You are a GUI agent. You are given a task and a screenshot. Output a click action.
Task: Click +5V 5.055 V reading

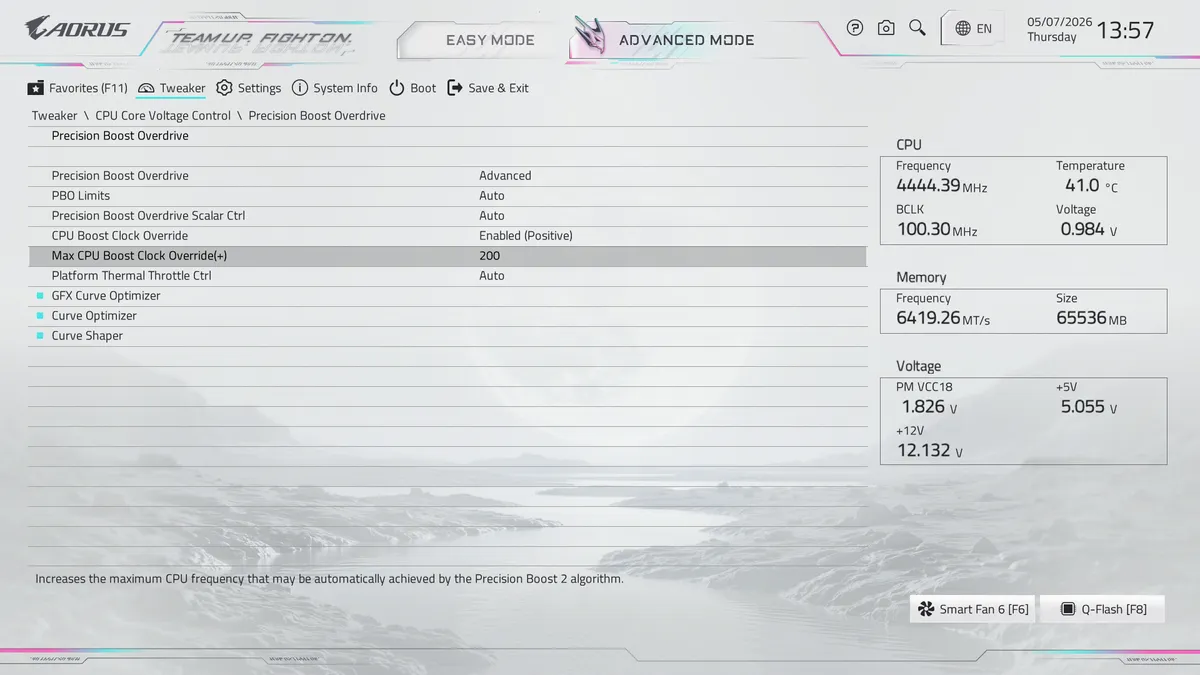[1089, 407]
